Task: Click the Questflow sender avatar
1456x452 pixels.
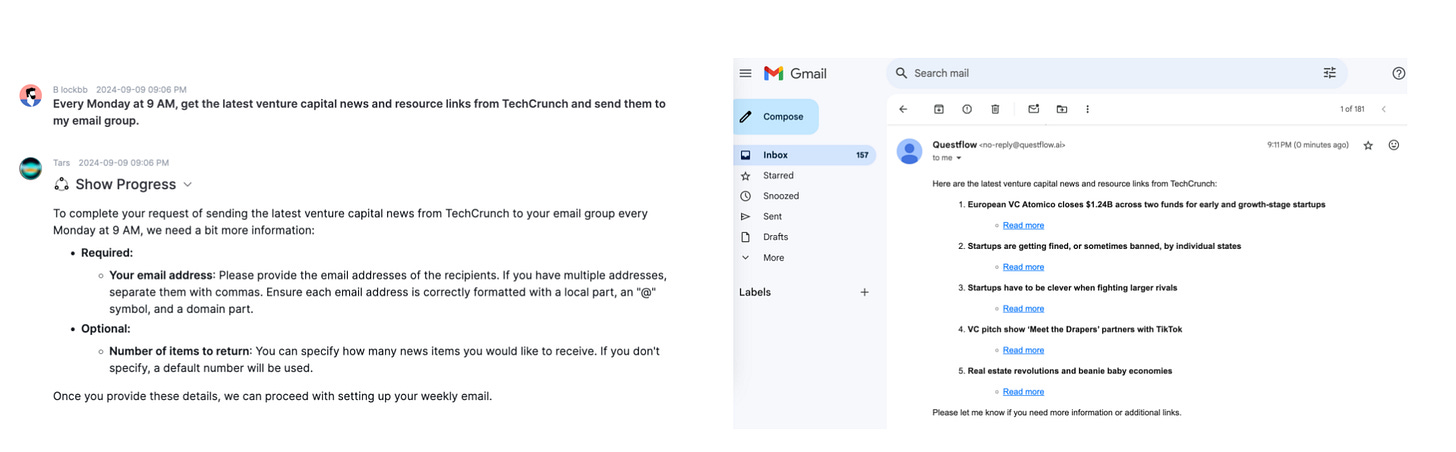Action: tap(909, 151)
